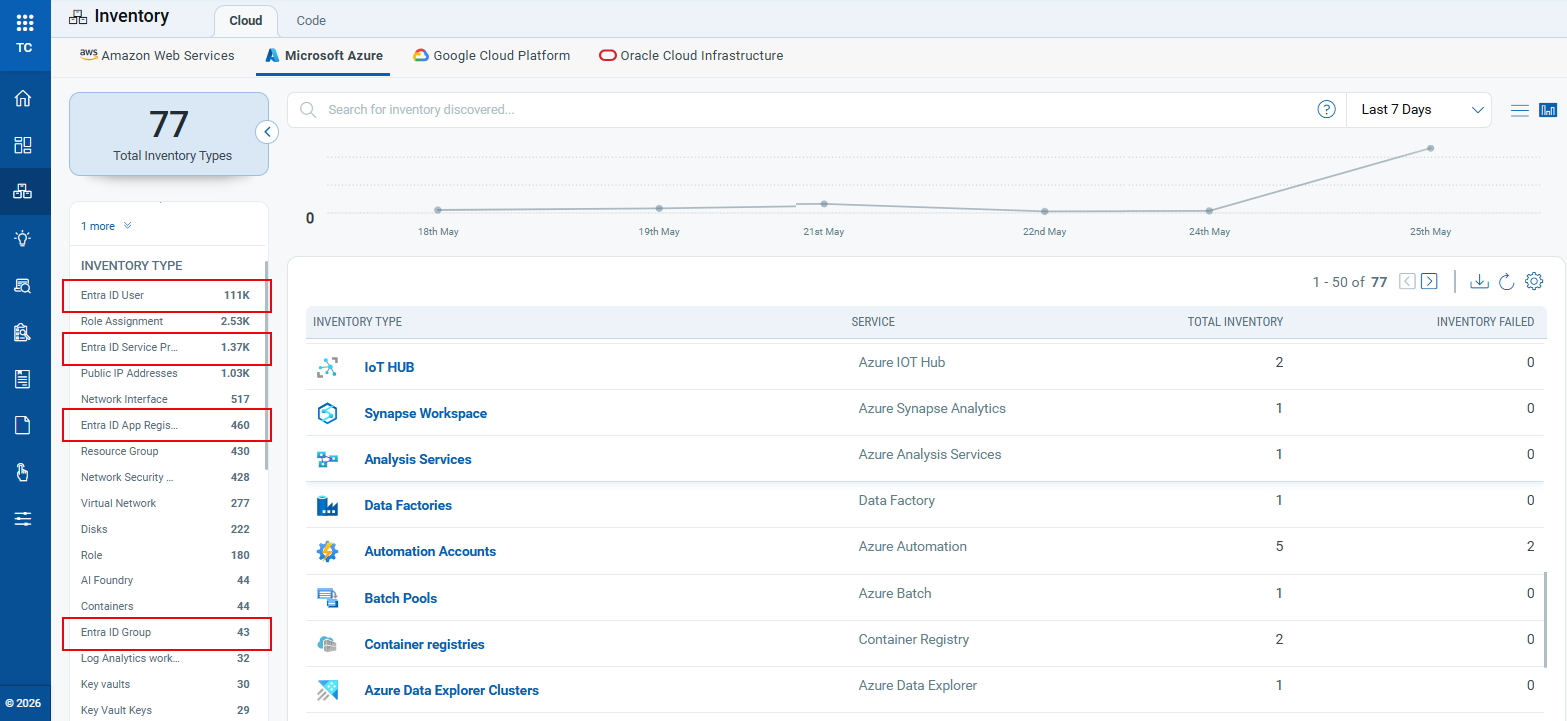Image resolution: width=1567 pixels, height=721 pixels.
Task: Open the Automation Accounts inventory link
Action: (x=430, y=551)
